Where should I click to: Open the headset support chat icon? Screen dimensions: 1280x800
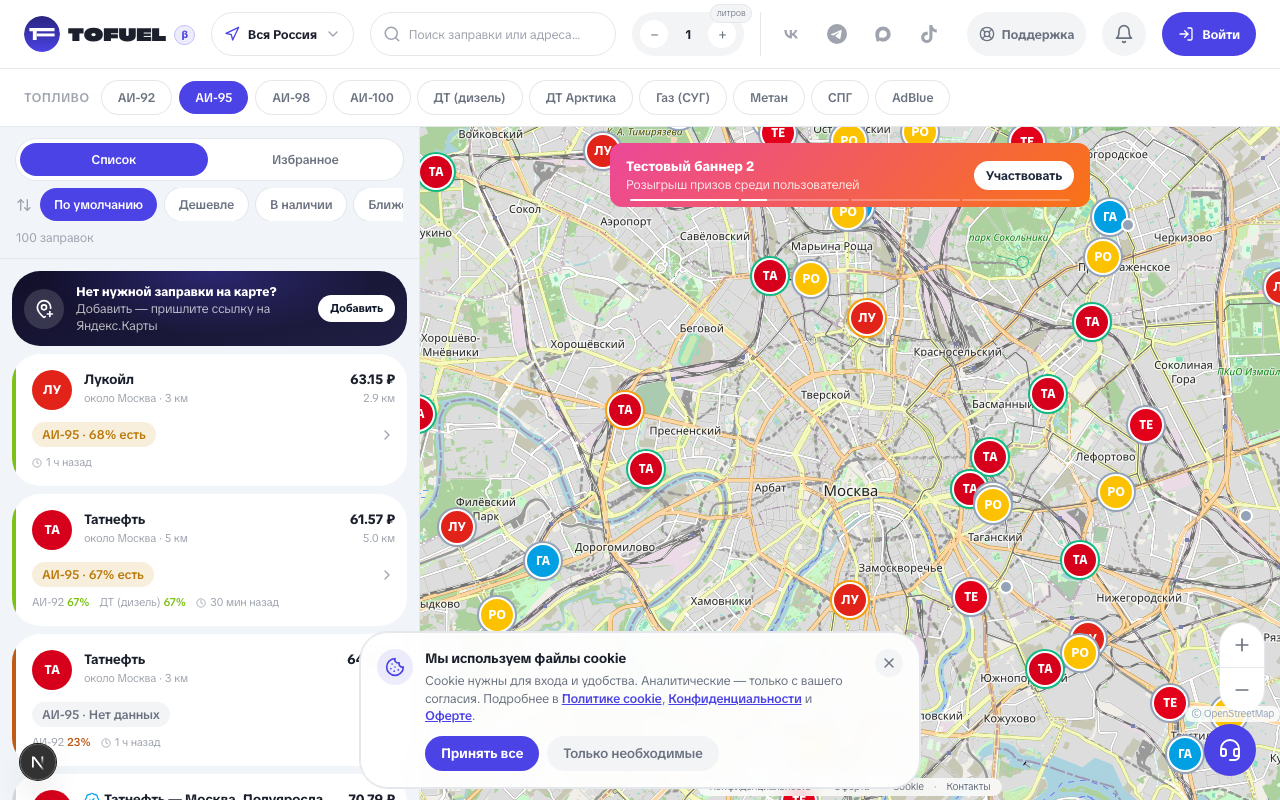point(1230,749)
